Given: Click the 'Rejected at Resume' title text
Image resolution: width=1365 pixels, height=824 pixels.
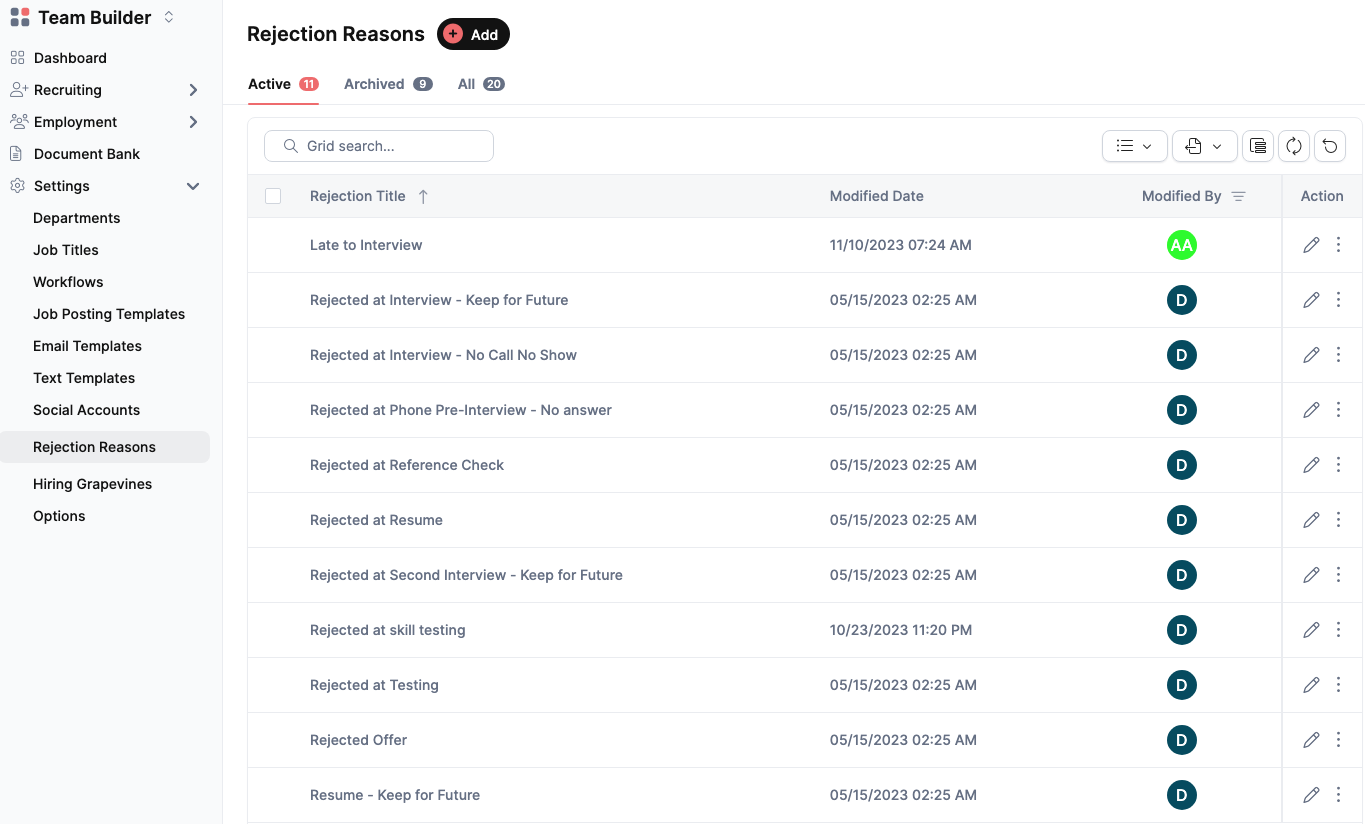Looking at the screenshot, I should coord(377,520).
